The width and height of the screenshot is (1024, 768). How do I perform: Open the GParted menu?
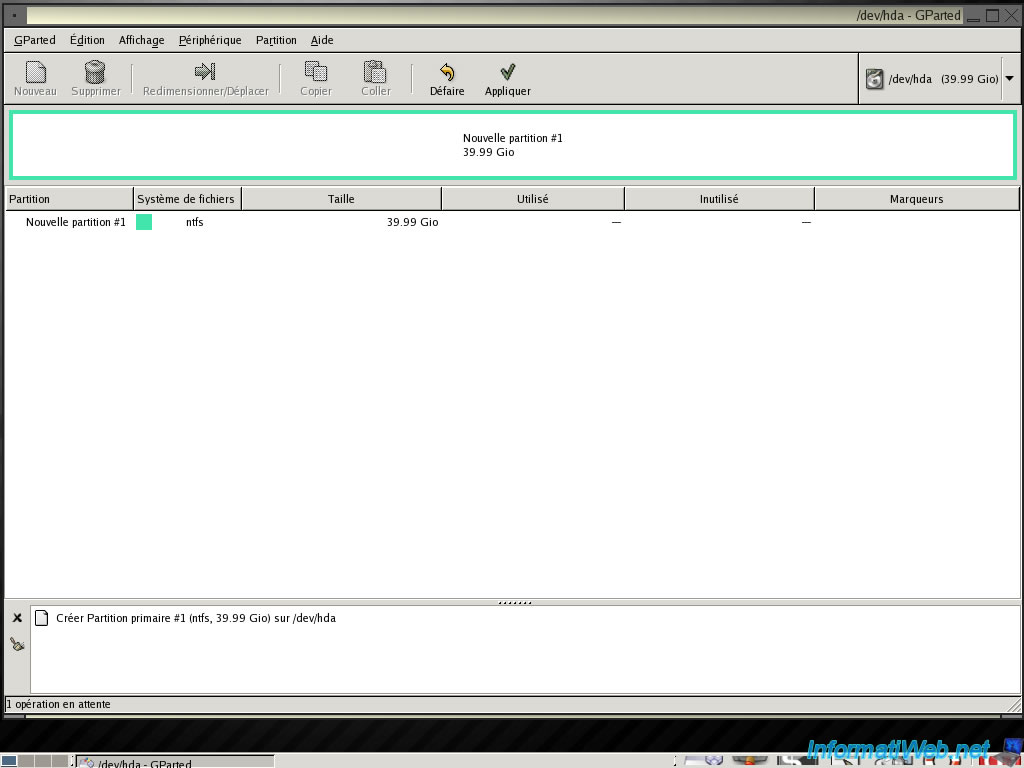click(35, 40)
